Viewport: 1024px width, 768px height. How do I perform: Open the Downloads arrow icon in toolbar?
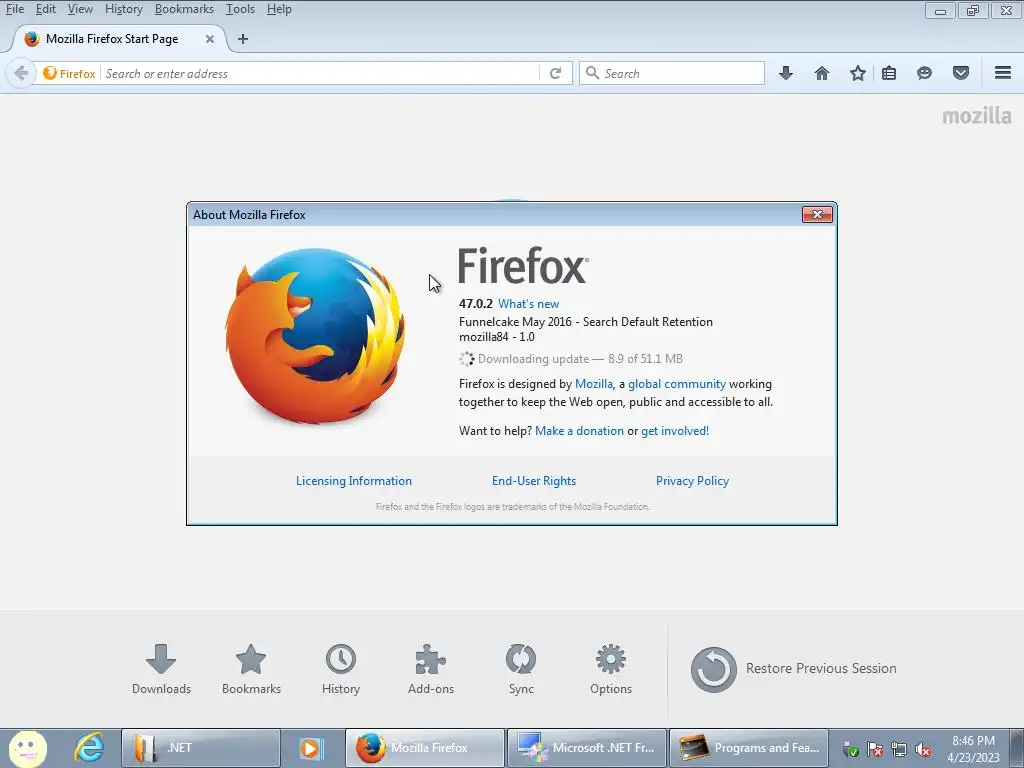[x=786, y=73]
